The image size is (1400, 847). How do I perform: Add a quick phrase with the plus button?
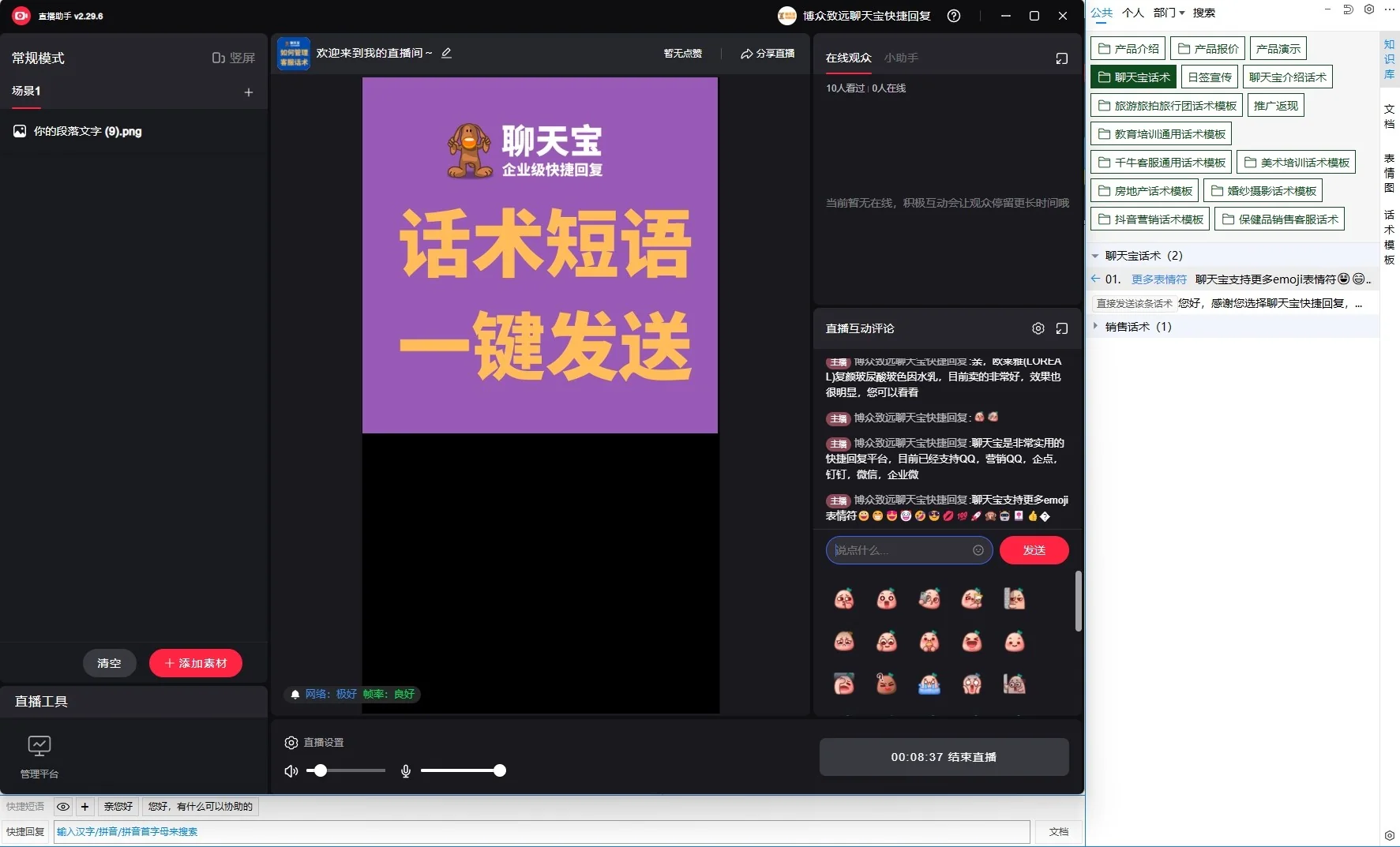pyautogui.click(x=84, y=807)
